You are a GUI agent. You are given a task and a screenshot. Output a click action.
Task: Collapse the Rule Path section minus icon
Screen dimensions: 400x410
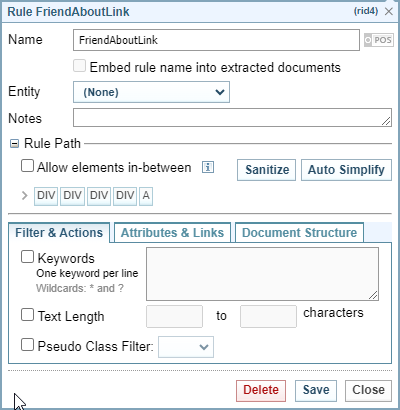click(14, 144)
